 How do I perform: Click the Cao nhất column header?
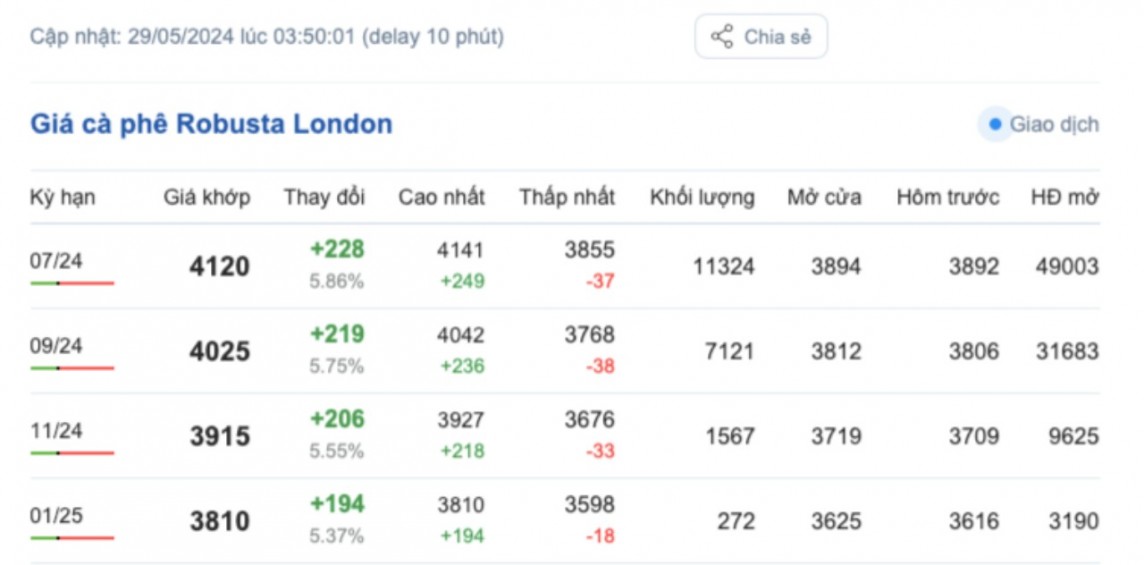441,197
